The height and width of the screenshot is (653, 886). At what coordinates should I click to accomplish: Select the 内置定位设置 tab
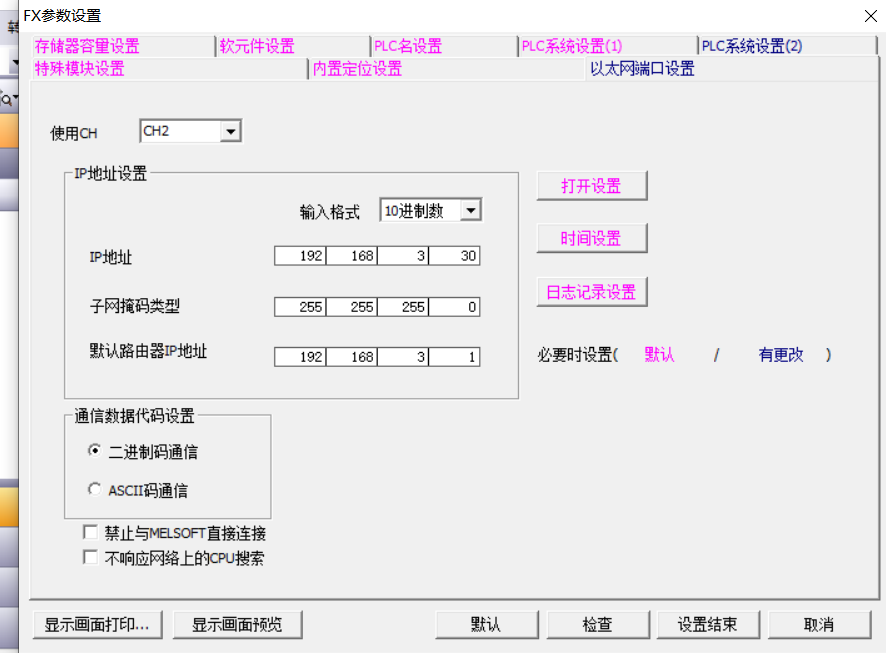click(x=357, y=68)
